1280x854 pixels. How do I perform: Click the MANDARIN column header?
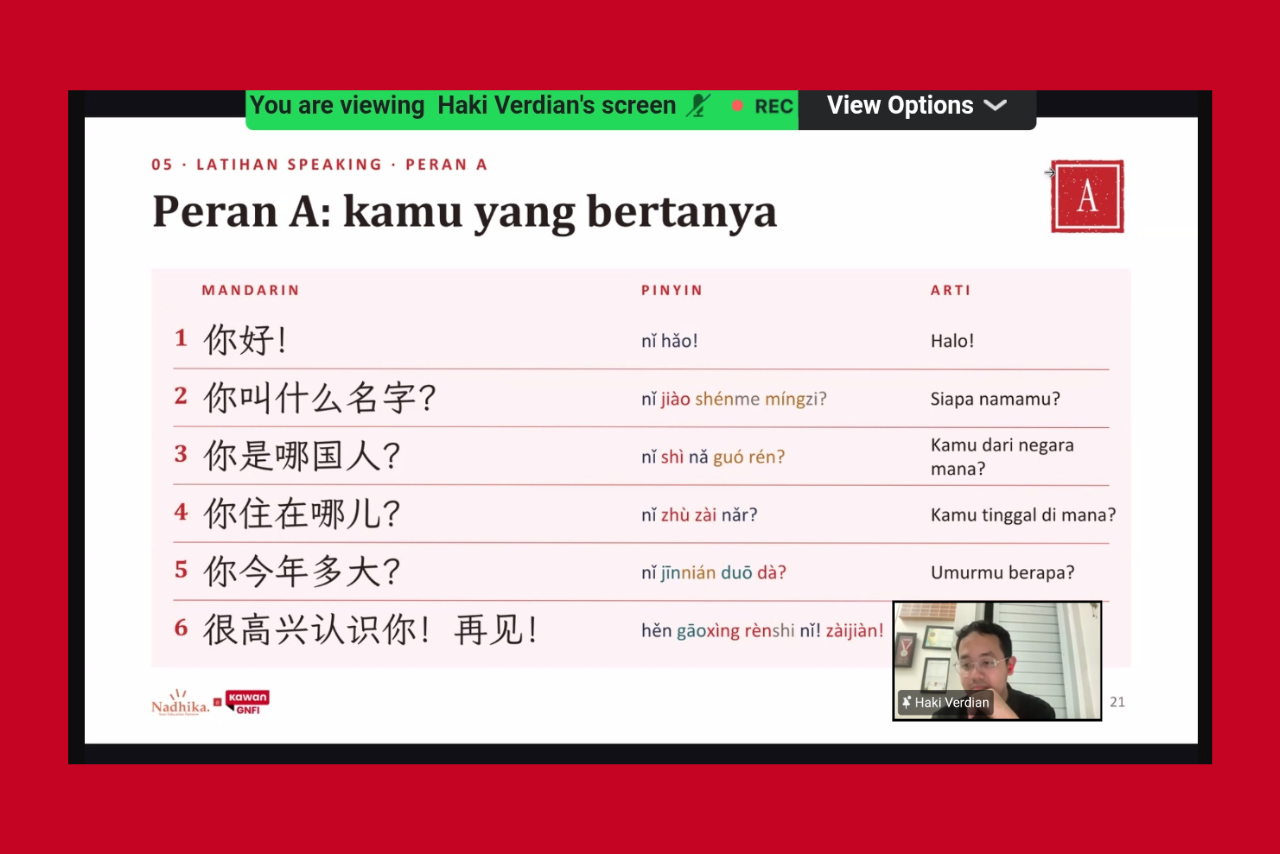[x=251, y=290]
